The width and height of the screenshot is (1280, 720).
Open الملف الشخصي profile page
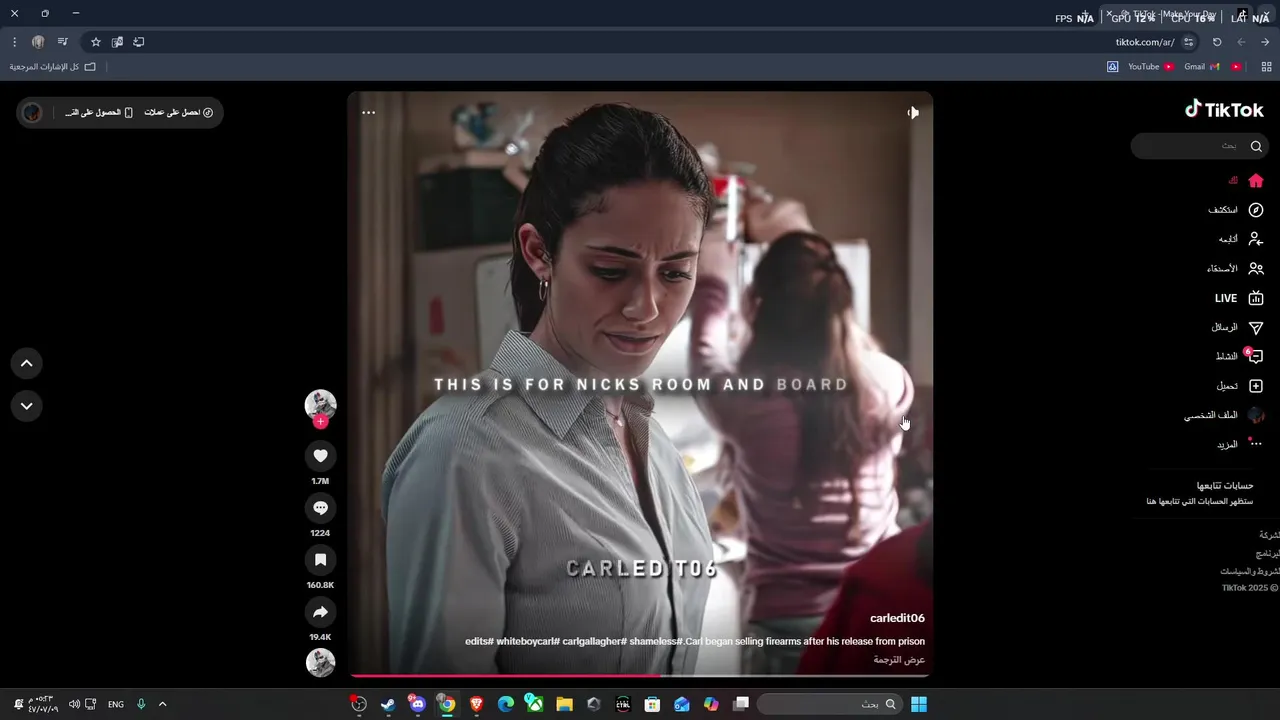click(x=1224, y=415)
